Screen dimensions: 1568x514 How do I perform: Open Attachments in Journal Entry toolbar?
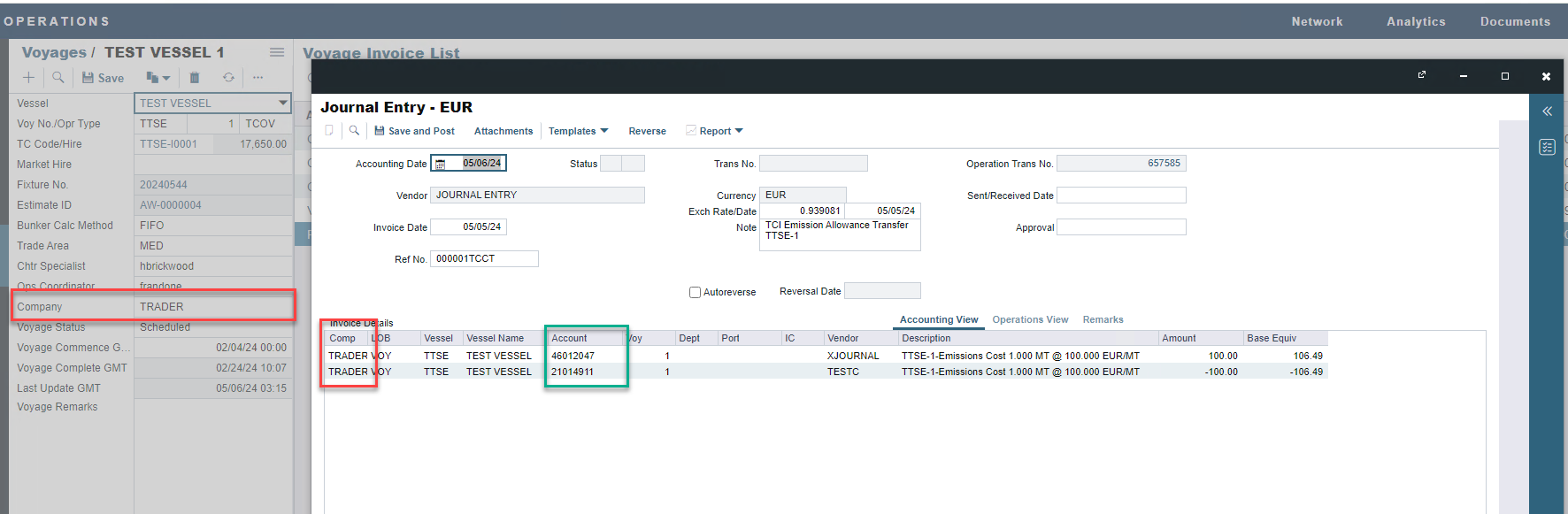pyautogui.click(x=503, y=131)
